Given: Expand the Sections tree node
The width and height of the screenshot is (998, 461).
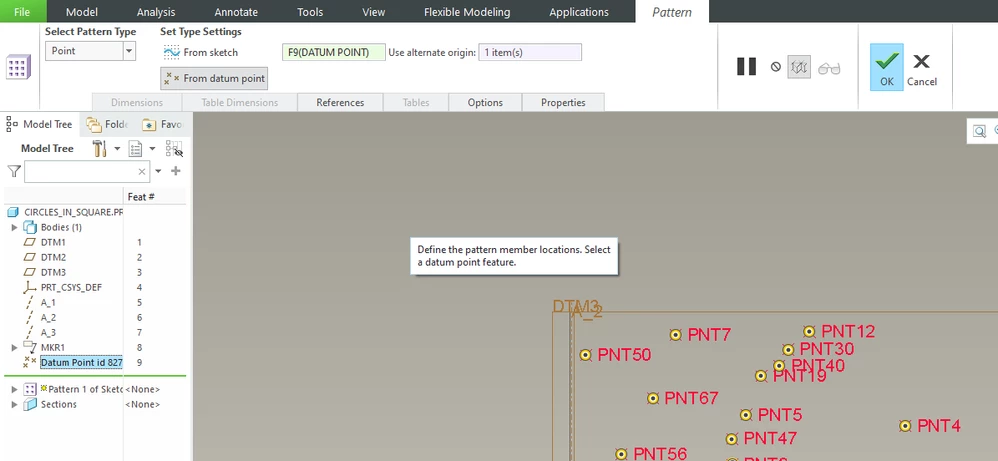Looking at the screenshot, I should pyautogui.click(x=15, y=404).
